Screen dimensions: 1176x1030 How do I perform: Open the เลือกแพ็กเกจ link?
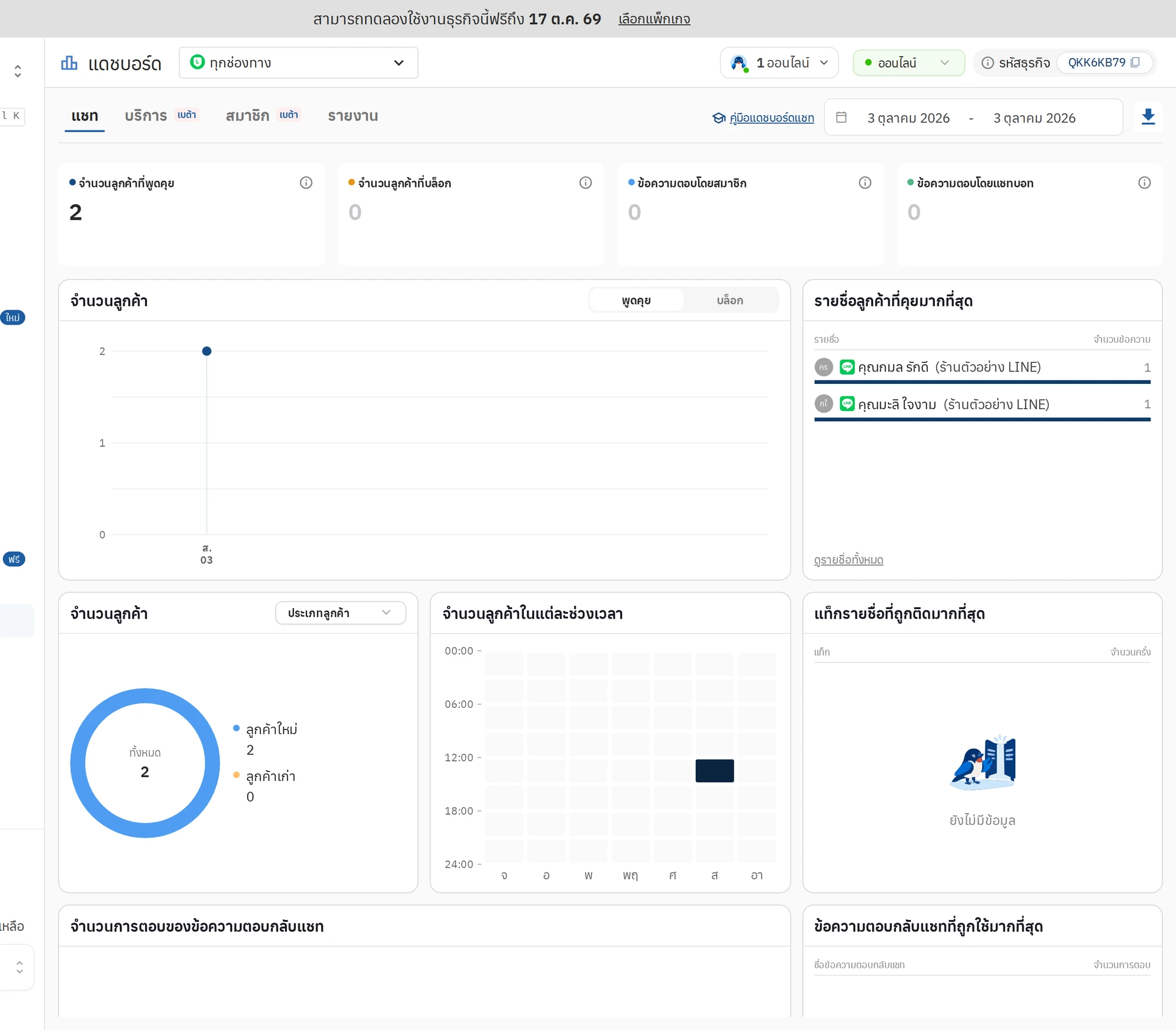(x=654, y=19)
